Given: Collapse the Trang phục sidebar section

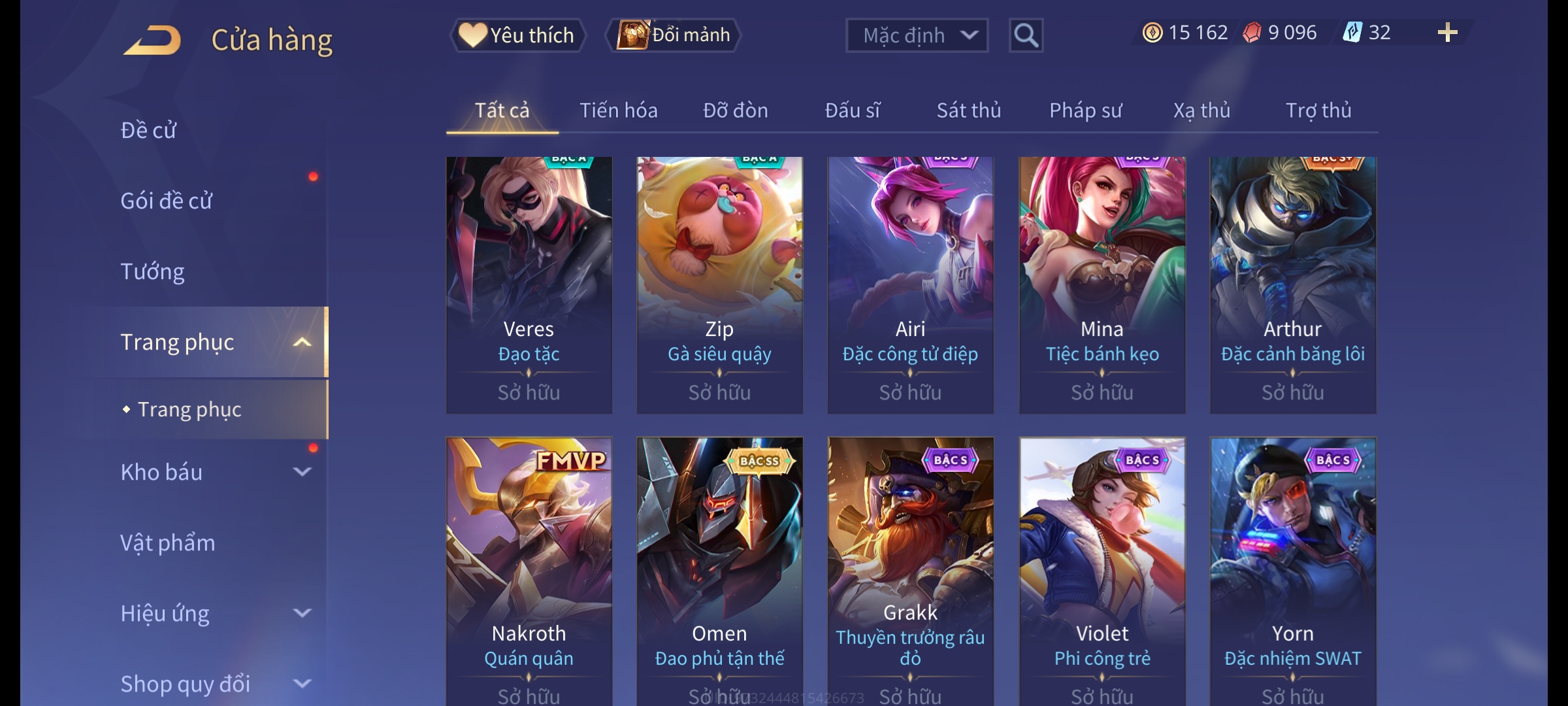Looking at the screenshot, I should tap(302, 342).
